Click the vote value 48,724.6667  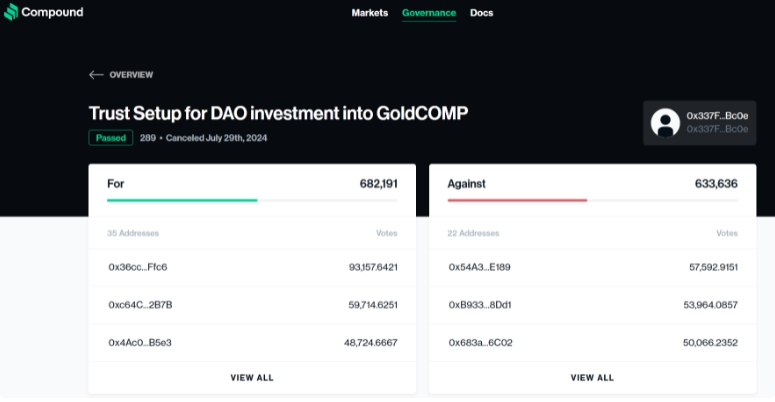pyautogui.click(x=371, y=342)
